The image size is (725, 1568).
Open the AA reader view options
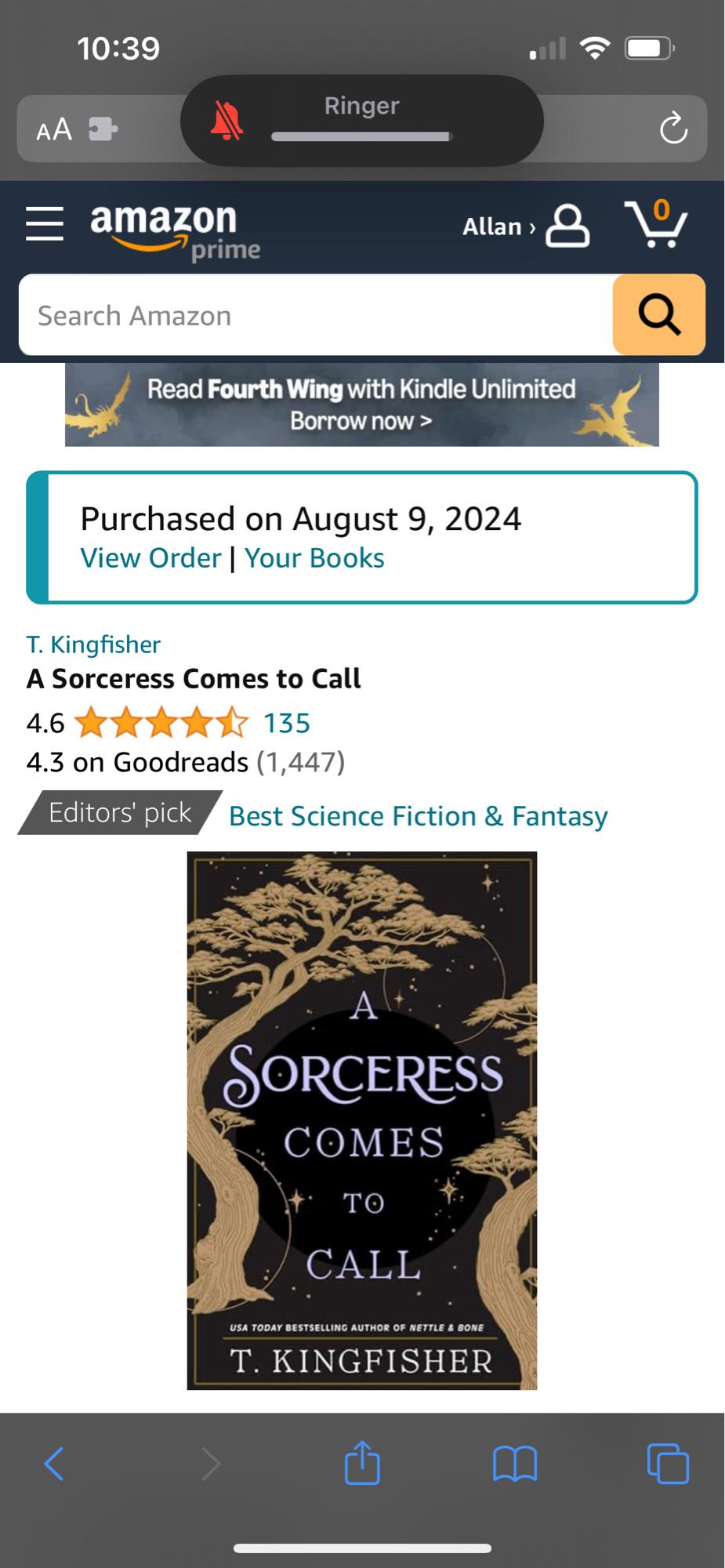(54, 129)
